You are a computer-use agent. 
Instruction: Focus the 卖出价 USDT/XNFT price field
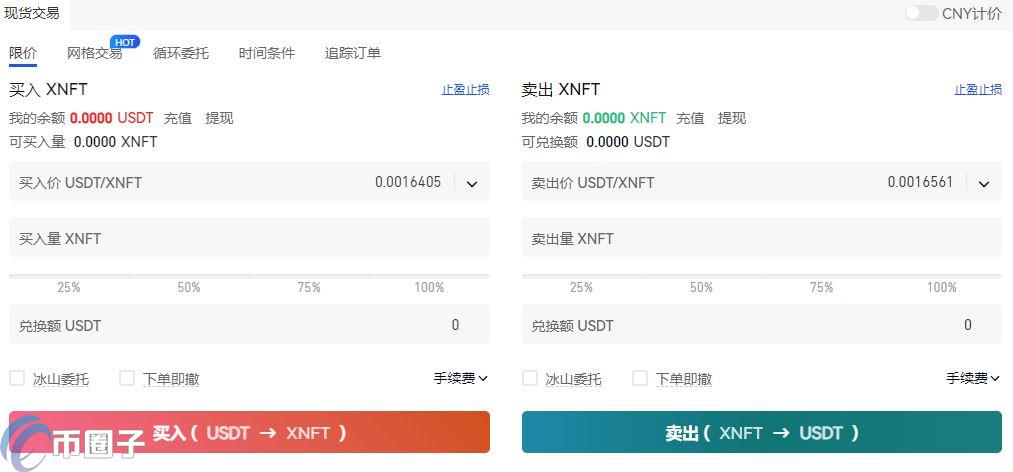(x=762, y=181)
